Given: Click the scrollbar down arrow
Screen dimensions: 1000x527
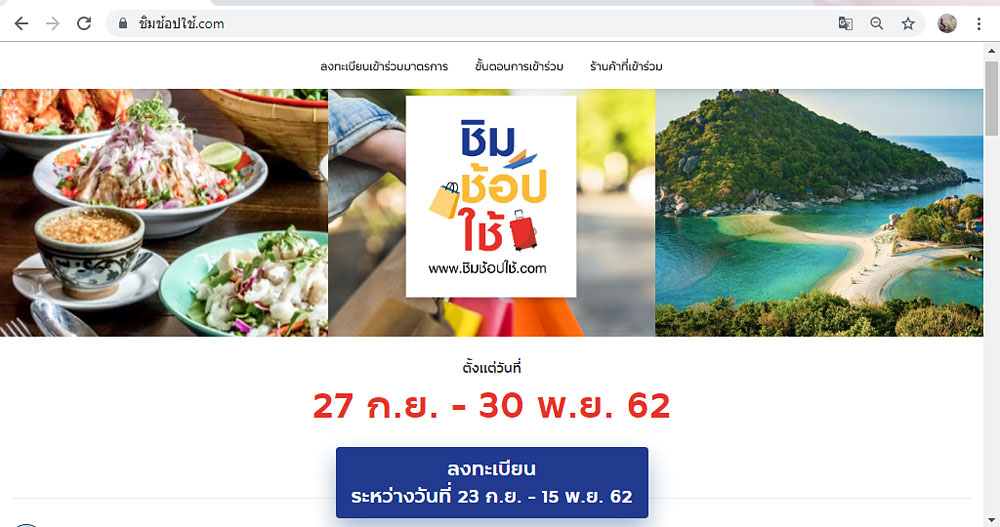Looking at the screenshot, I should 992,519.
